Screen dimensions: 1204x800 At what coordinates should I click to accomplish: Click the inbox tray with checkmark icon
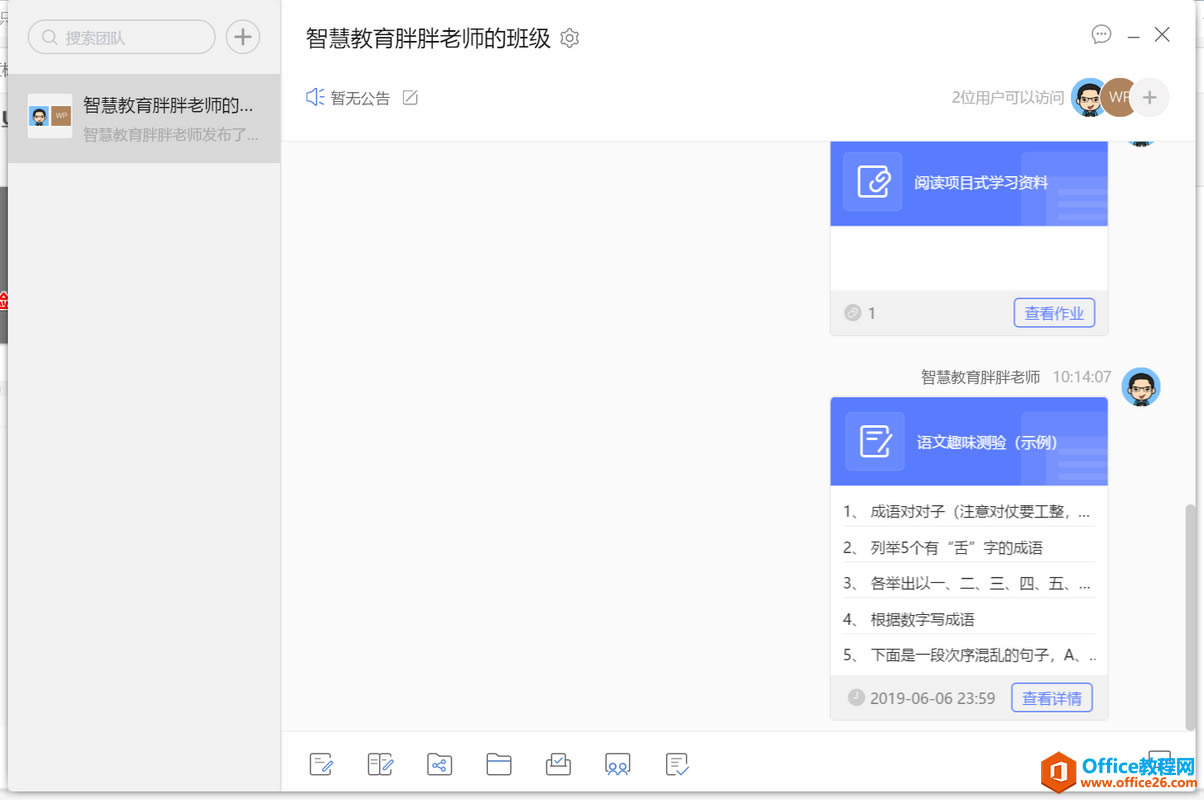tap(558, 765)
